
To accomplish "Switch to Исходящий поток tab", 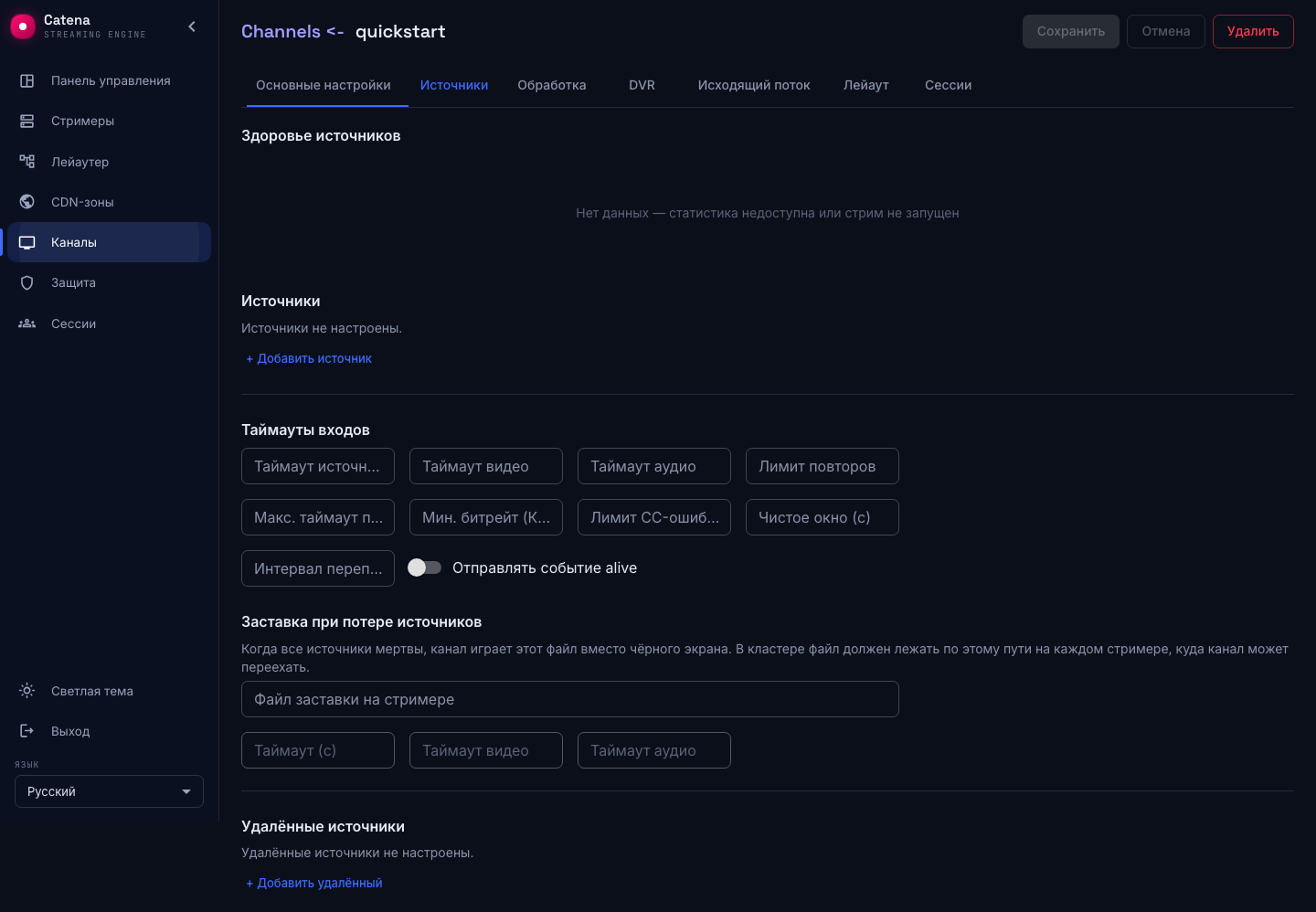I will pos(754,85).
